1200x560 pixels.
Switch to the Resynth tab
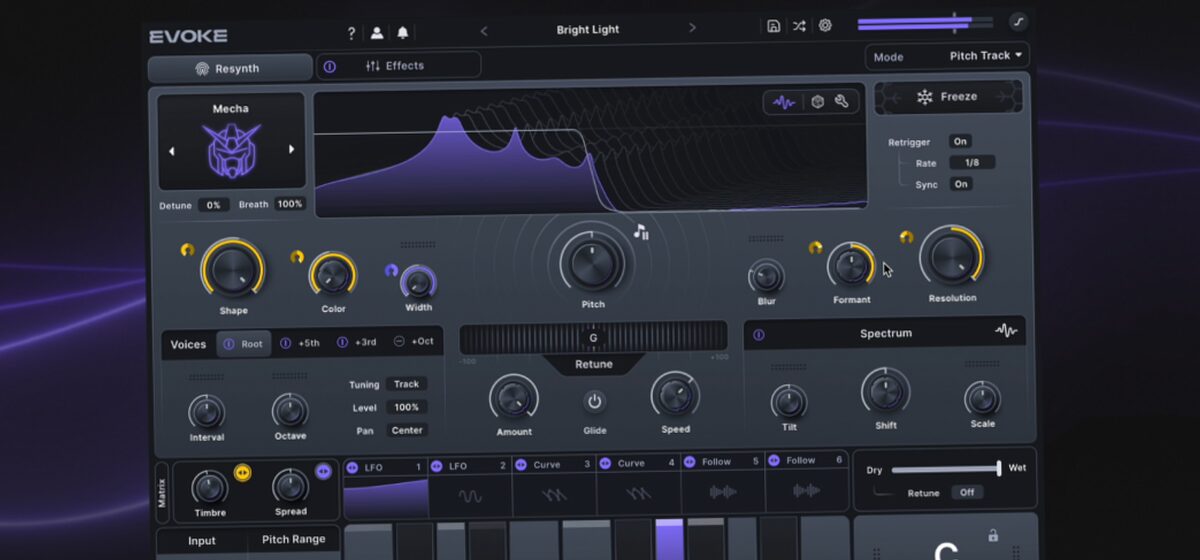(230, 69)
